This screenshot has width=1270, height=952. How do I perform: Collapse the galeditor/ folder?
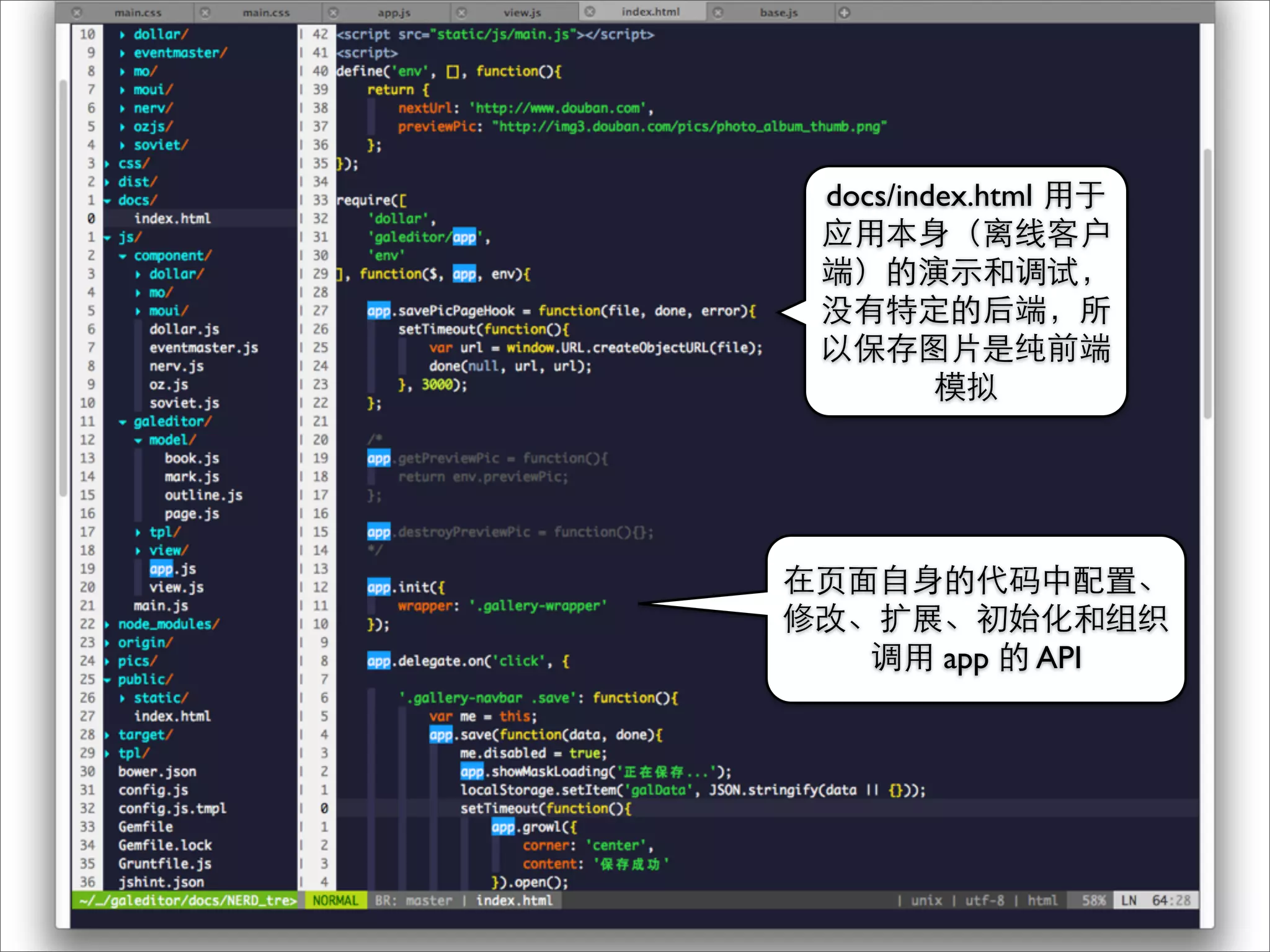[x=122, y=422]
